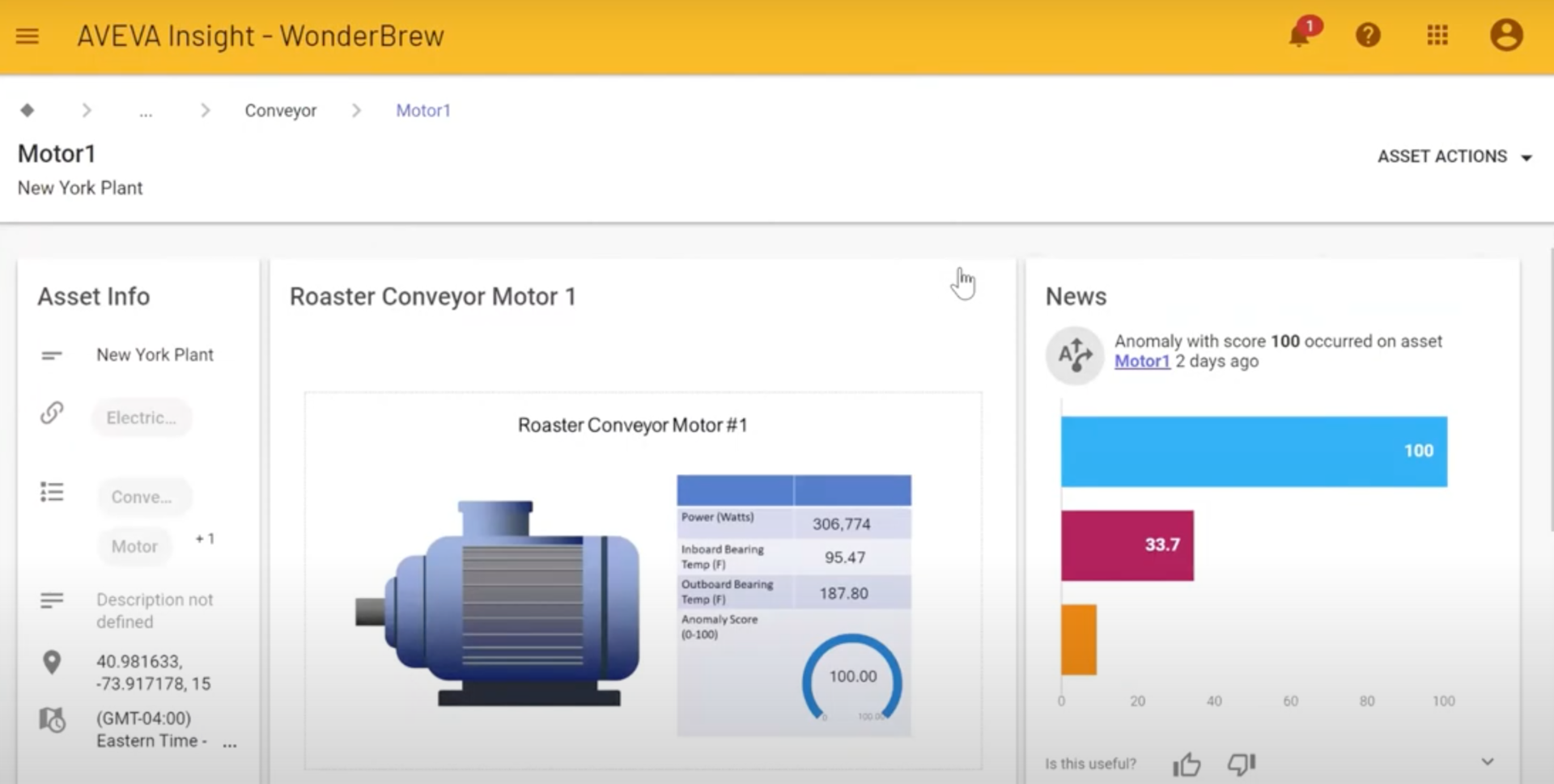Open the hamburger navigation menu
The width and height of the screenshot is (1554, 784).
pos(27,36)
